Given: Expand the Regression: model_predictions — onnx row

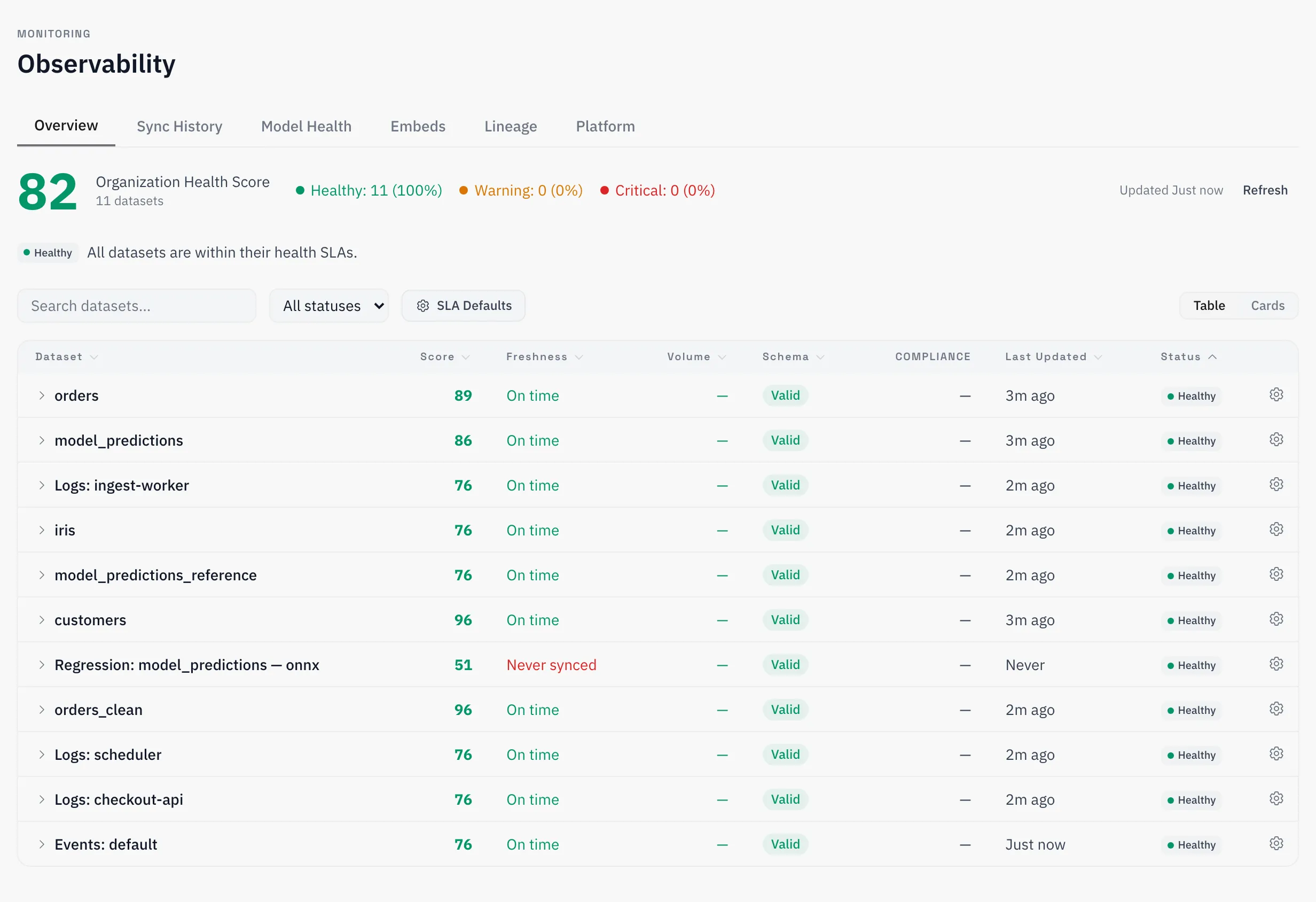Looking at the screenshot, I should click(41, 665).
